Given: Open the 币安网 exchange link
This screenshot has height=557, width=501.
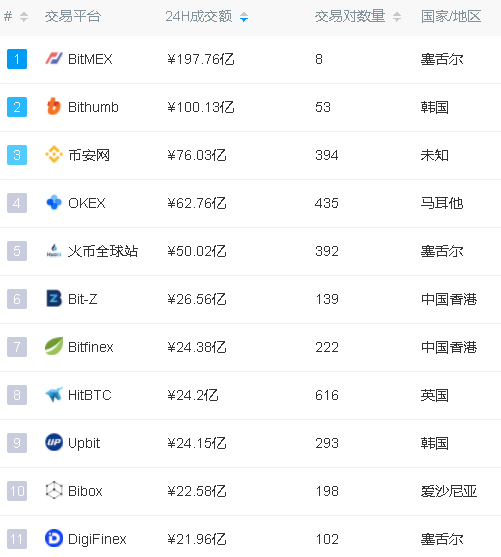Looking at the screenshot, I should pyautogui.click(x=89, y=155).
